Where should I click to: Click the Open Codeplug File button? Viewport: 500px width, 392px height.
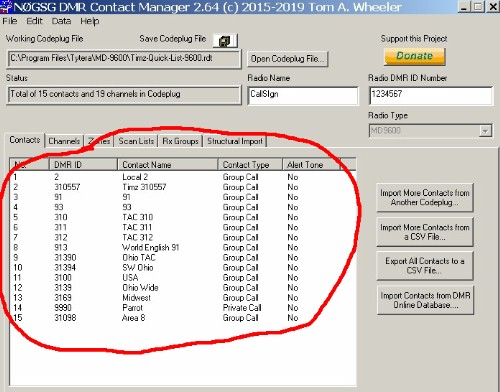click(x=287, y=59)
